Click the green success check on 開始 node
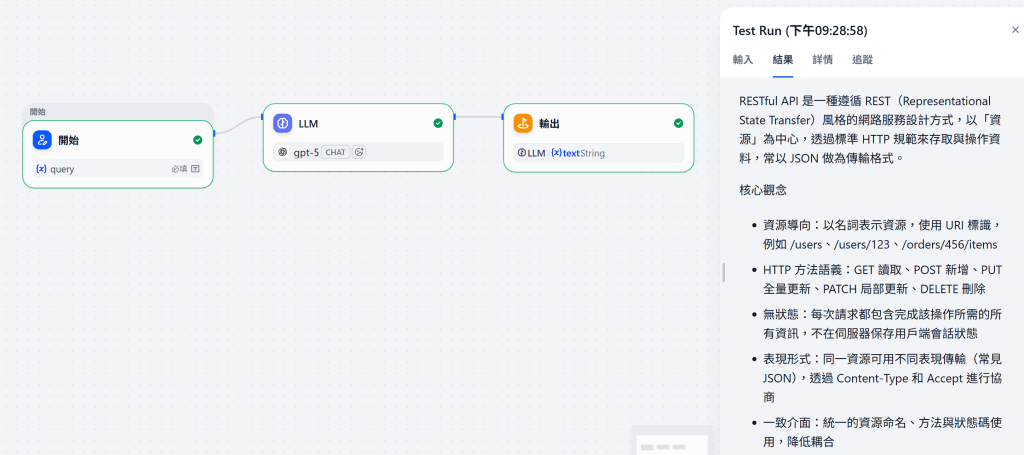Viewport: 1024px width, 455px height. pos(198,140)
